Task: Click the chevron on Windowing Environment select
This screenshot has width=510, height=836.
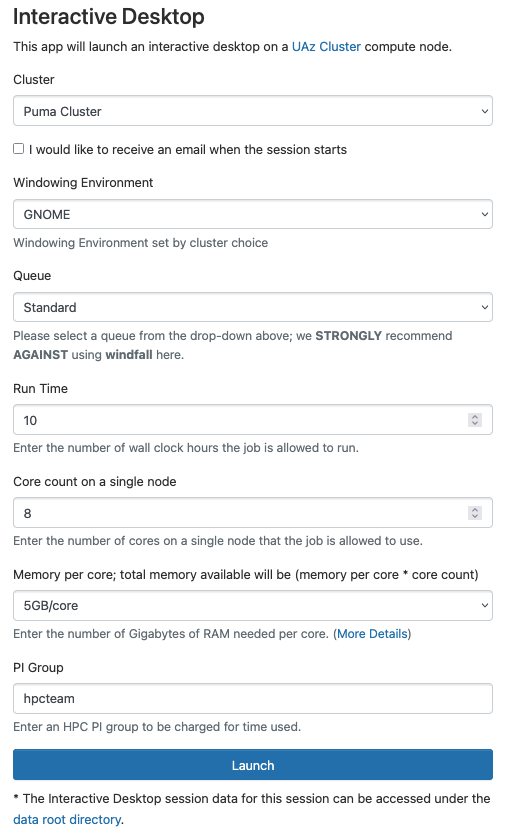Action: click(x=484, y=214)
